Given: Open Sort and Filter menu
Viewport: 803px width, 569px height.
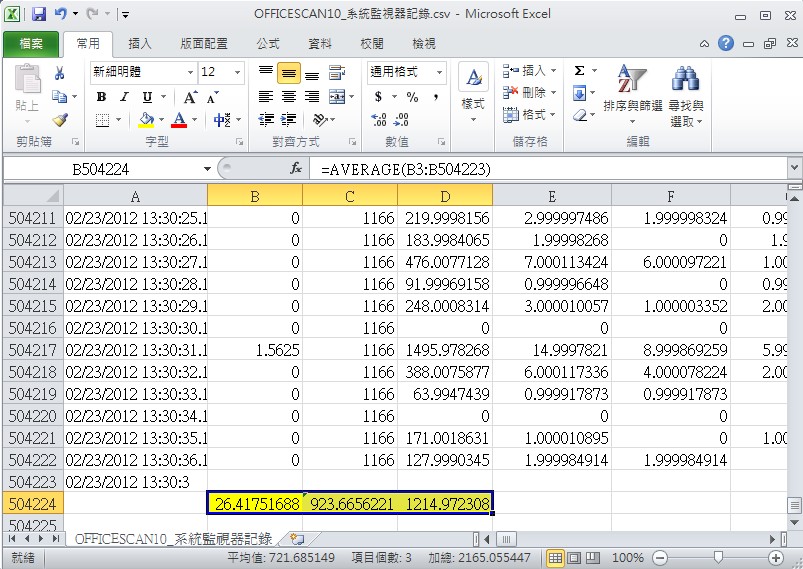Looking at the screenshot, I should pos(632,95).
